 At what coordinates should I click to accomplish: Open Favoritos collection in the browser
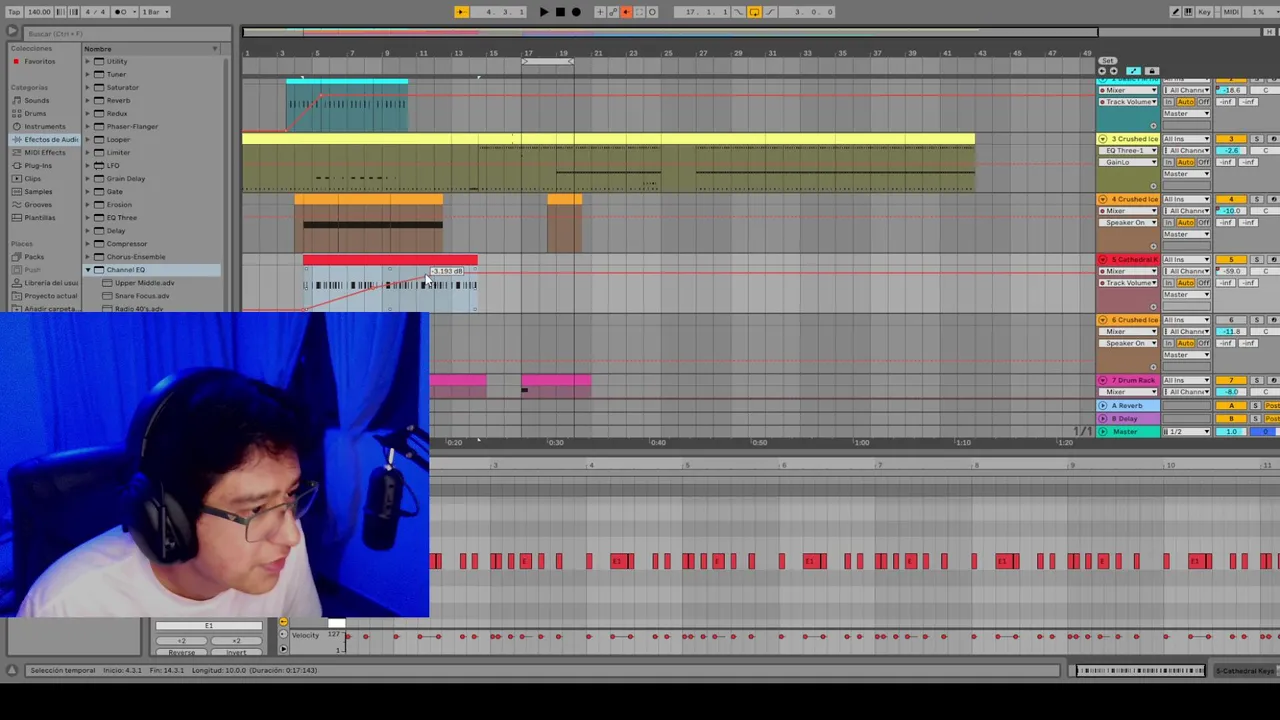click(x=40, y=61)
